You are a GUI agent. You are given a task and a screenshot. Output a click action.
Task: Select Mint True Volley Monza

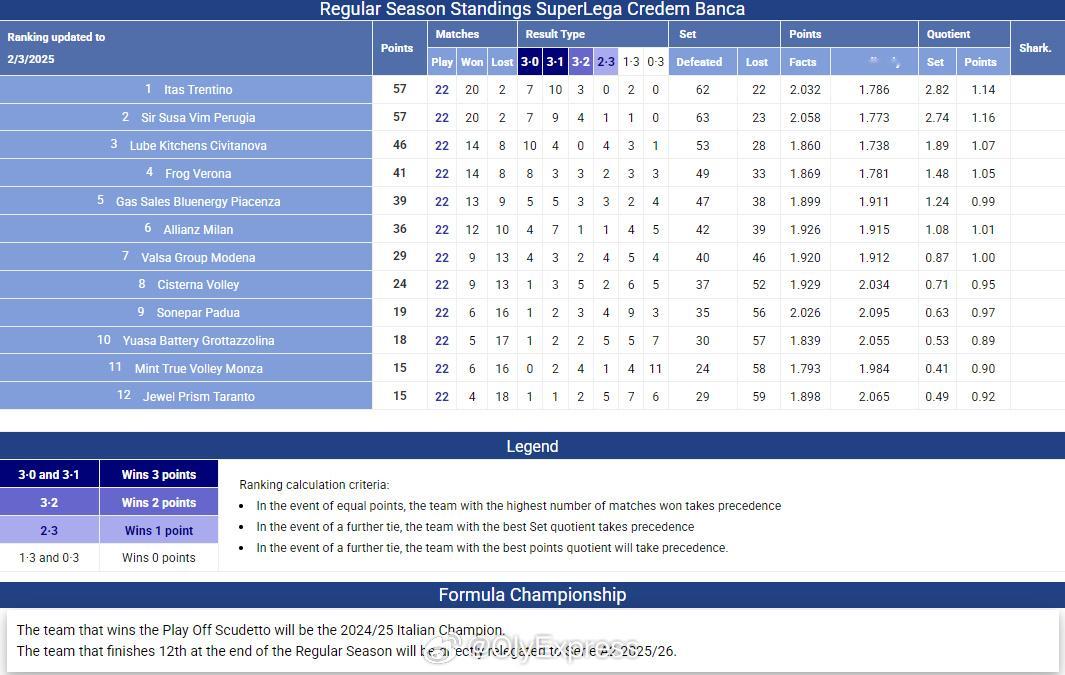point(198,369)
